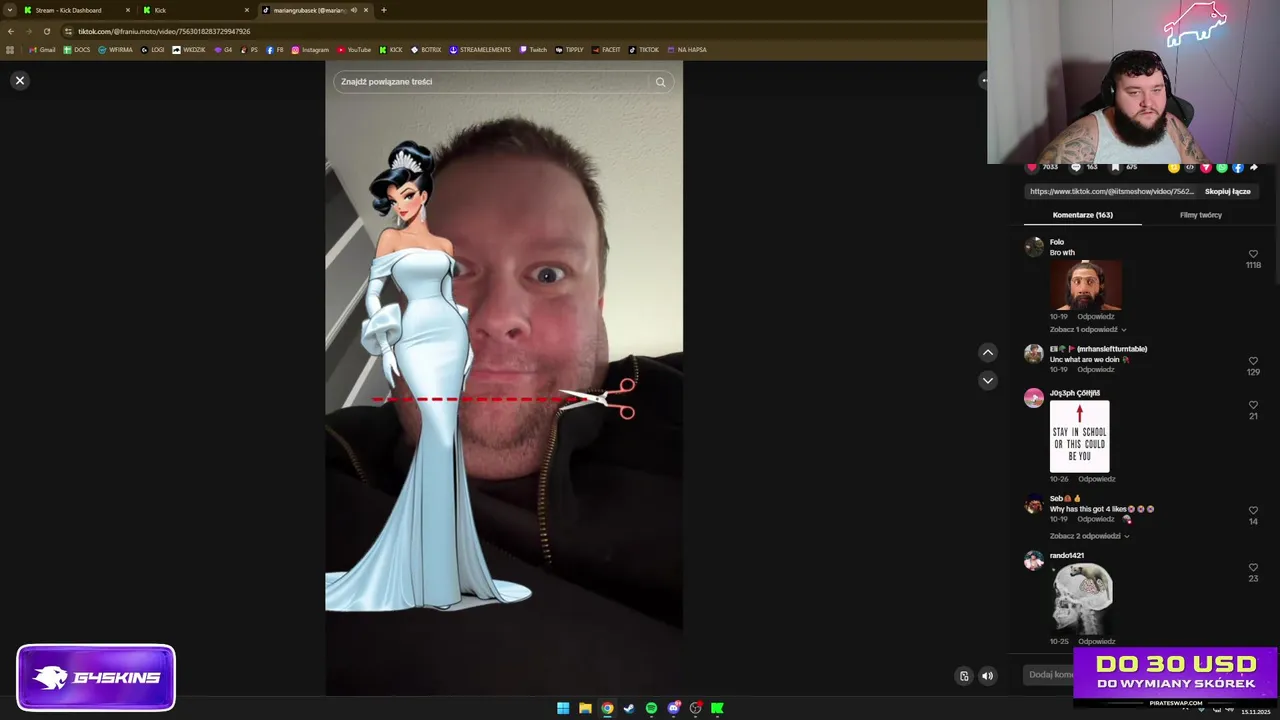Screen dimensions: 1280x720
Task: Select the video link text
Action: point(1112,191)
